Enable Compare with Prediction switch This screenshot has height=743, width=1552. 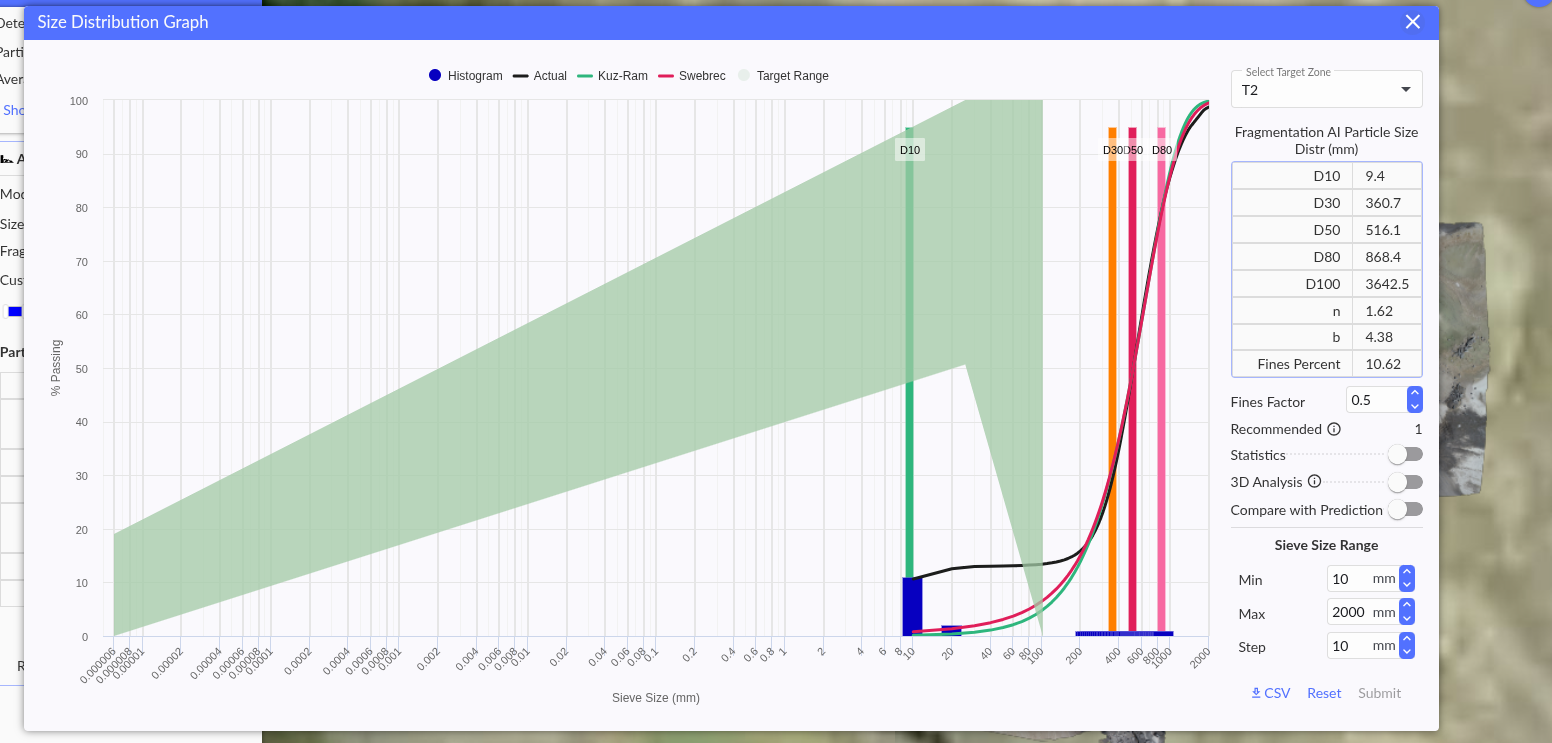(1404, 509)
